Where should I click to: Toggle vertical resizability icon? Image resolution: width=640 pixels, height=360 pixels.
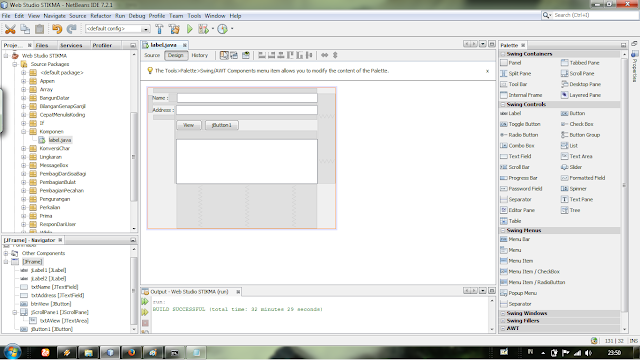click(x=335, y=55)
